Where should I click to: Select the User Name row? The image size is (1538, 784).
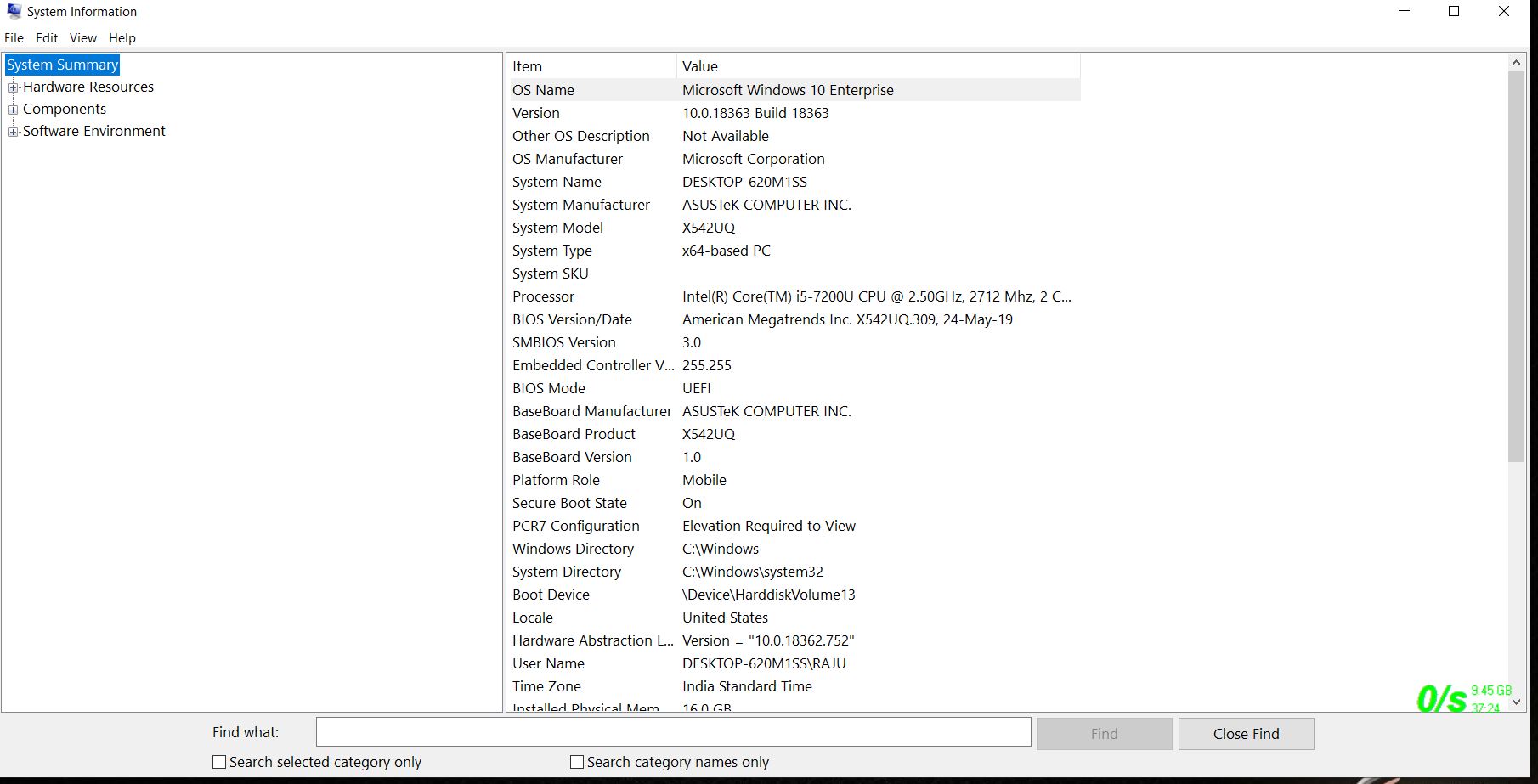coord(794,663)
